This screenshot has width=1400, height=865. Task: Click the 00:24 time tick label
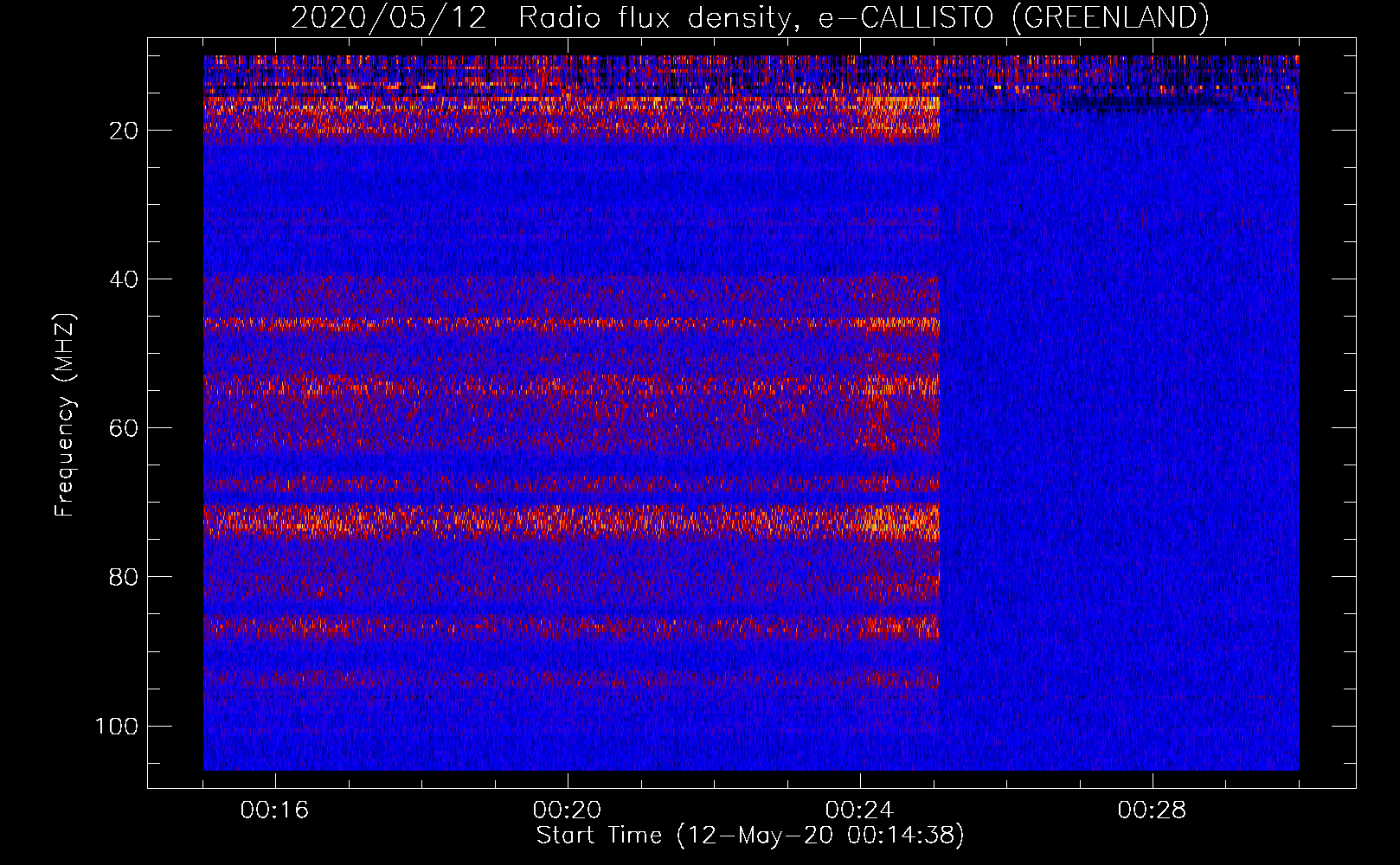point(860,811)
